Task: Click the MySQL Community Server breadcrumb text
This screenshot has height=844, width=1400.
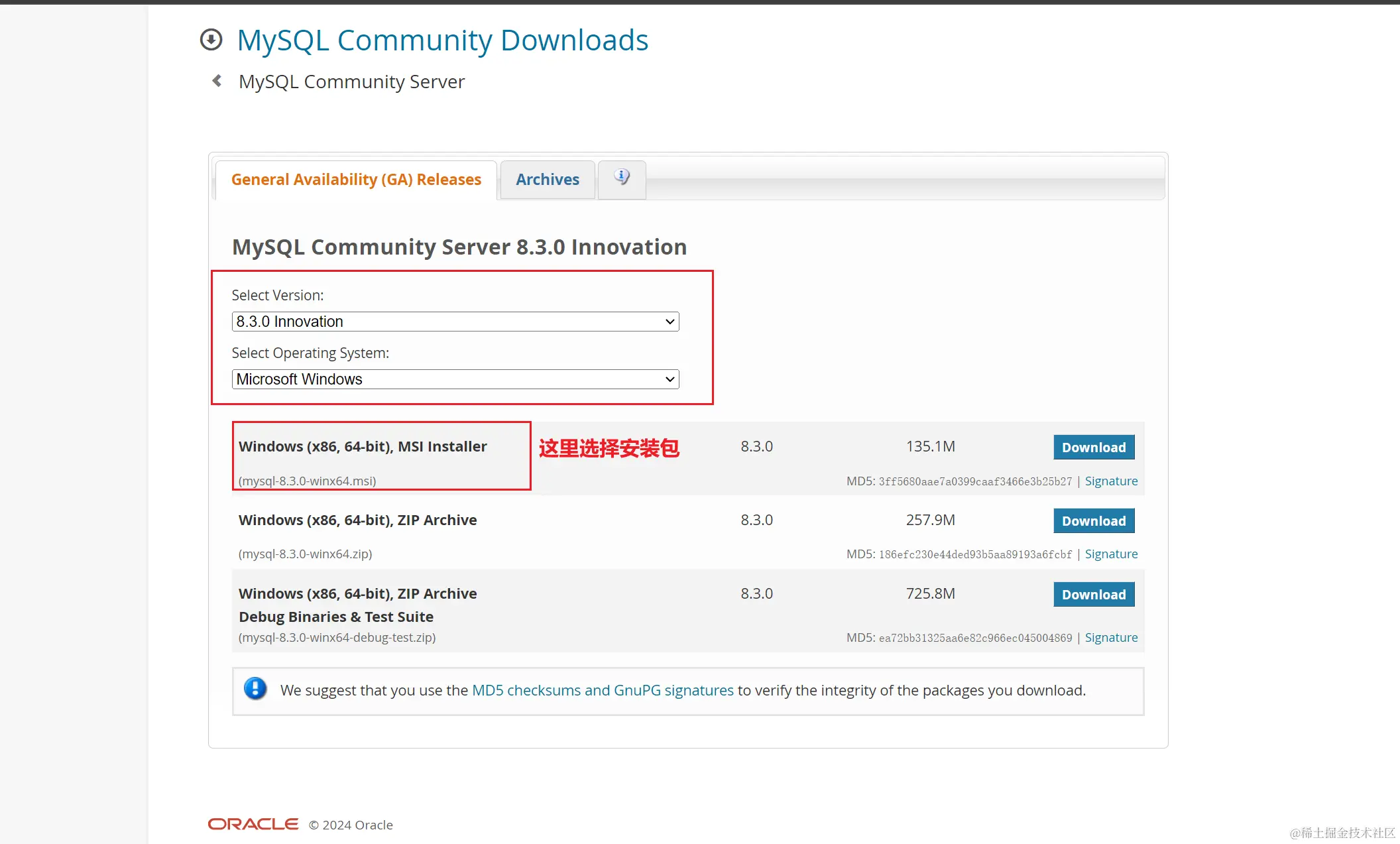Action: click(x=351, y=82)
